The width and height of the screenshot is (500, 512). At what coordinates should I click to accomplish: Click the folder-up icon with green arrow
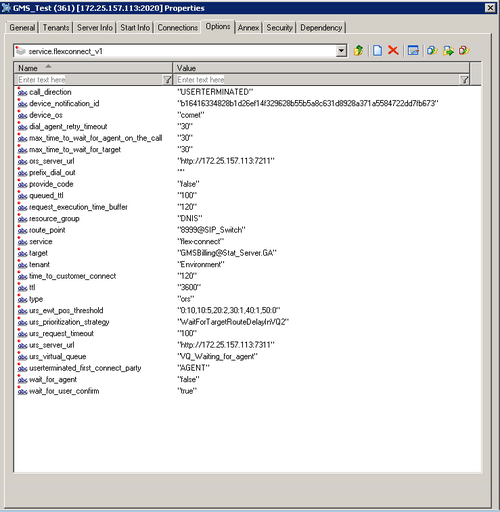click(358, 51)
